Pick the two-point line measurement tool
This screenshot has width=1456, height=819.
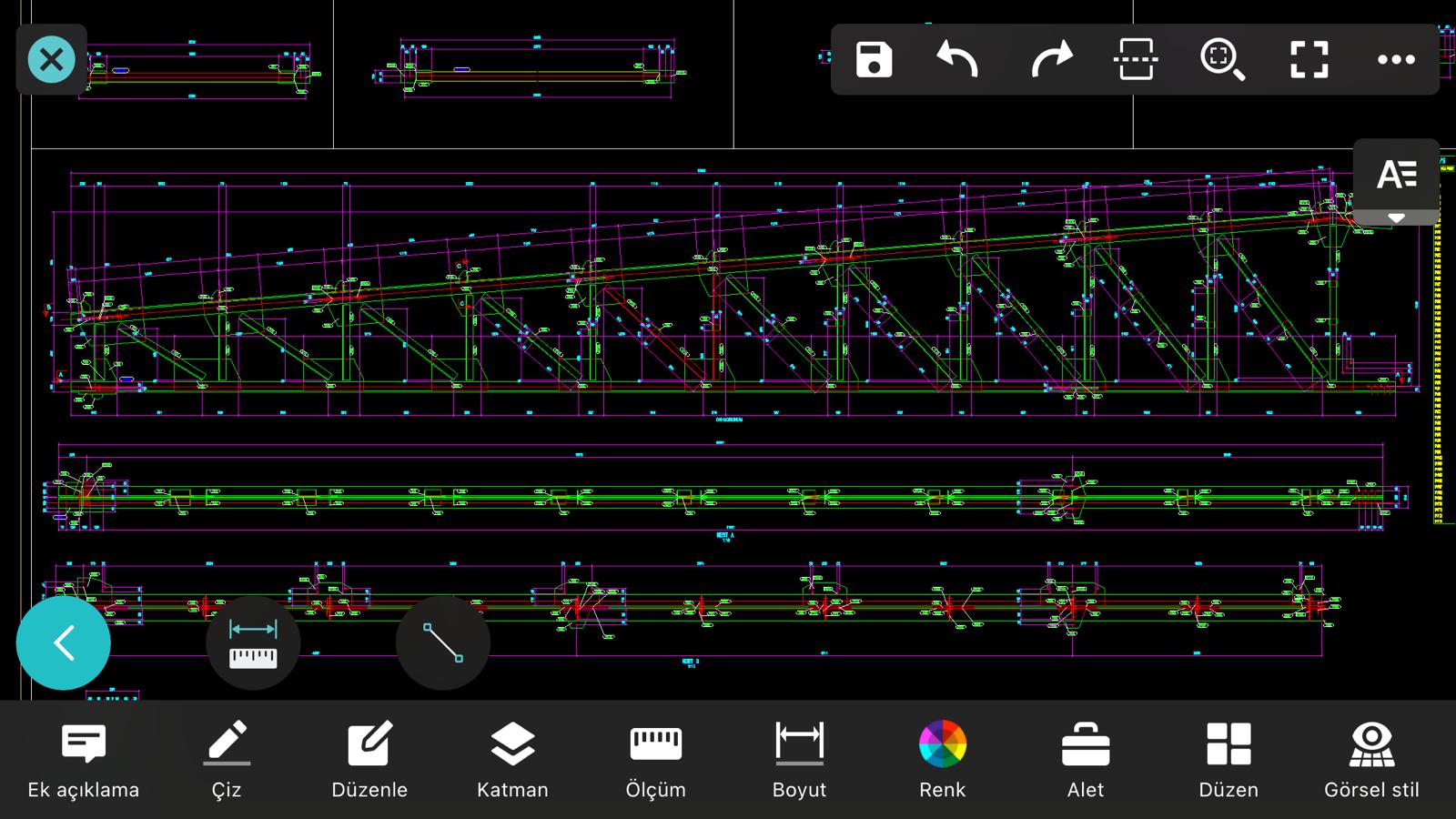(x=443, y=643)
